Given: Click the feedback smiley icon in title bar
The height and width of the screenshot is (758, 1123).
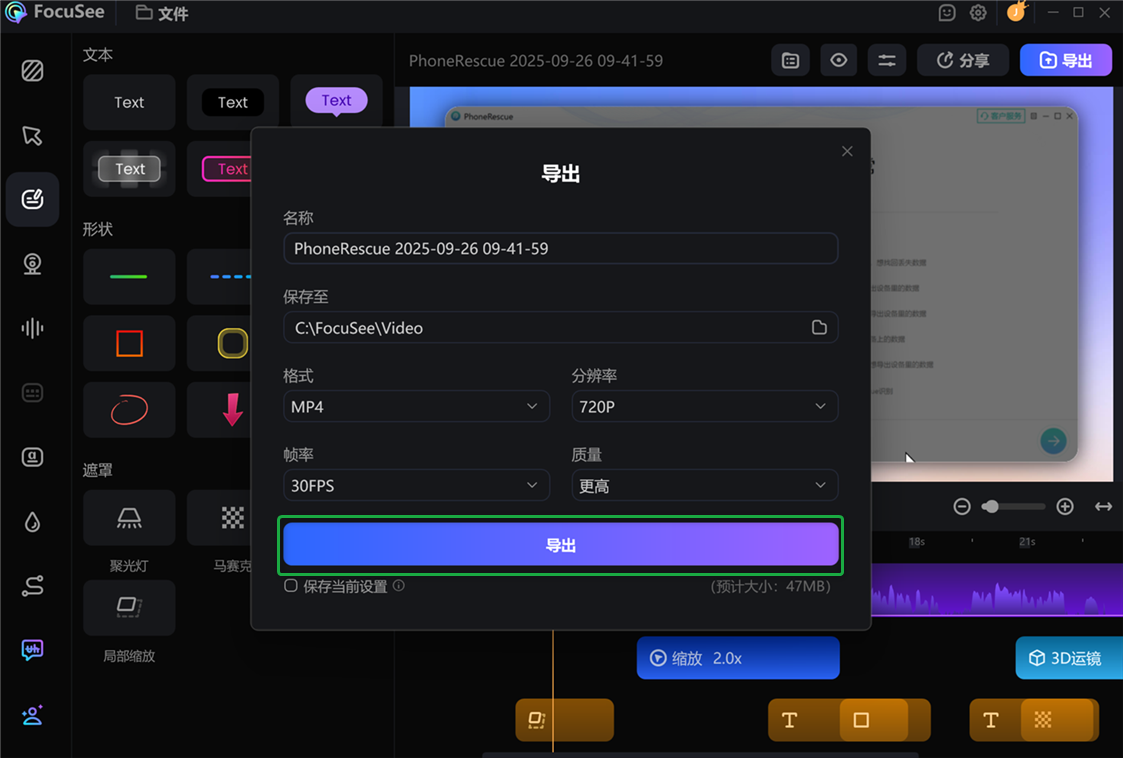Looking at the screenshot, I should point(947,13).
